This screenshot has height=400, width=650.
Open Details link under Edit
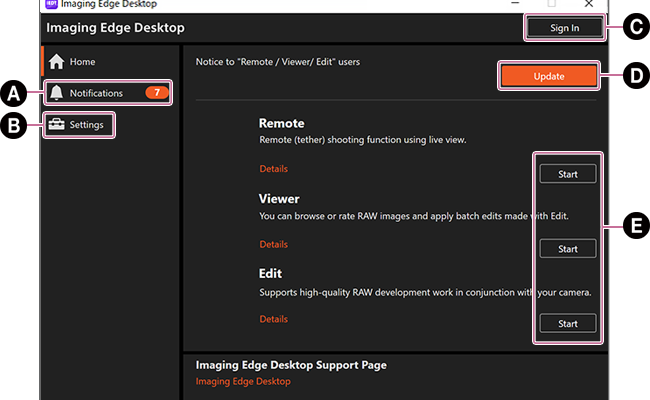pos(274,319)
